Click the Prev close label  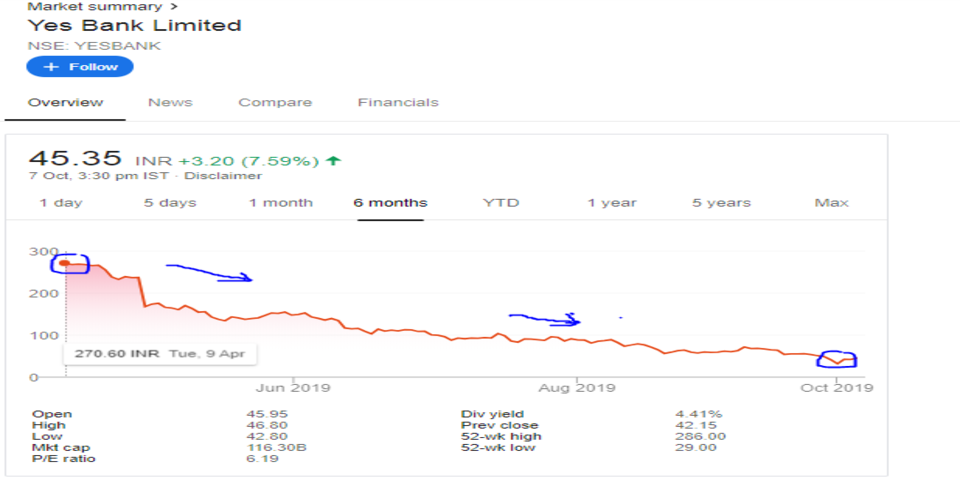click(499, 426)
